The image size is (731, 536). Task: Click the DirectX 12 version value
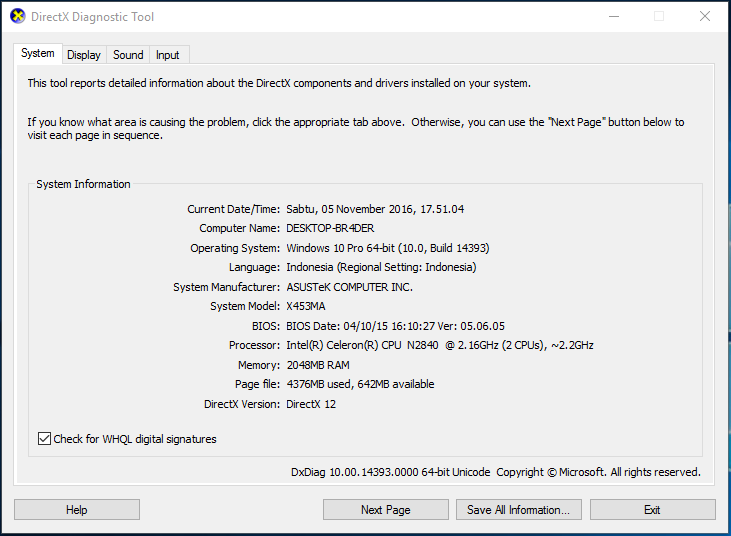click(x=311, y=404)
